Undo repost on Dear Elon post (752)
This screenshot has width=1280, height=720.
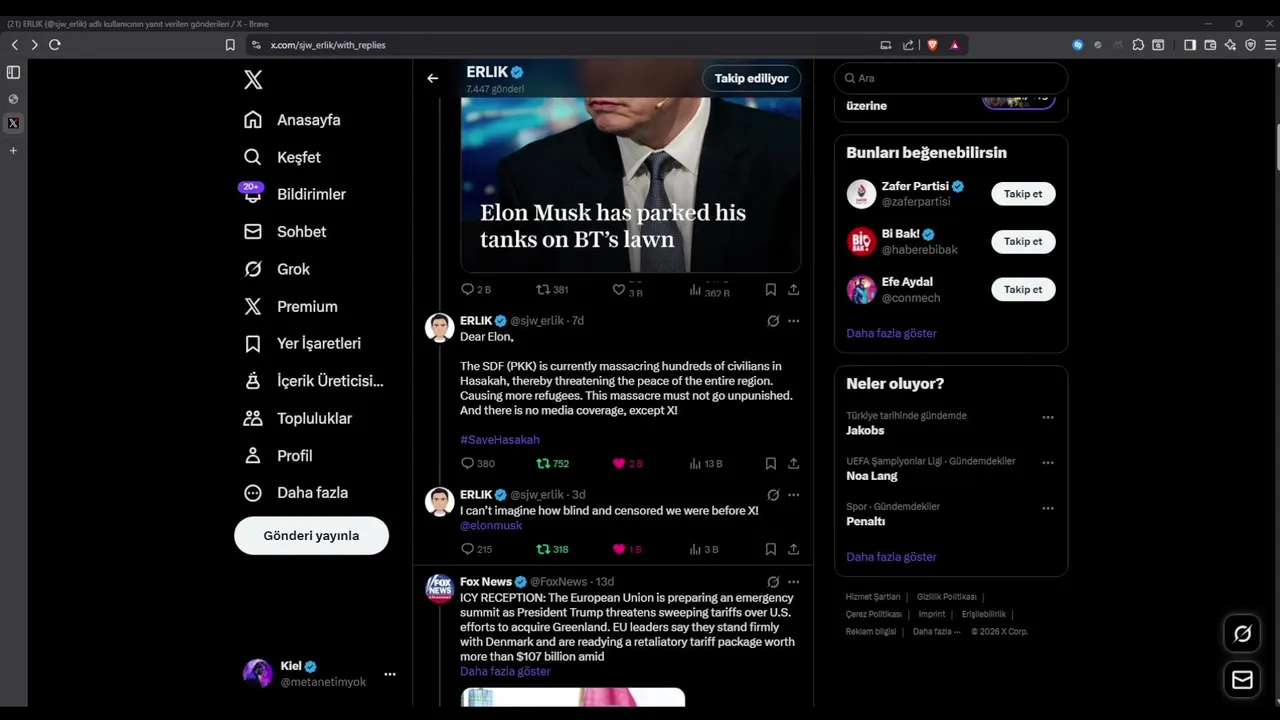[553, 464]
